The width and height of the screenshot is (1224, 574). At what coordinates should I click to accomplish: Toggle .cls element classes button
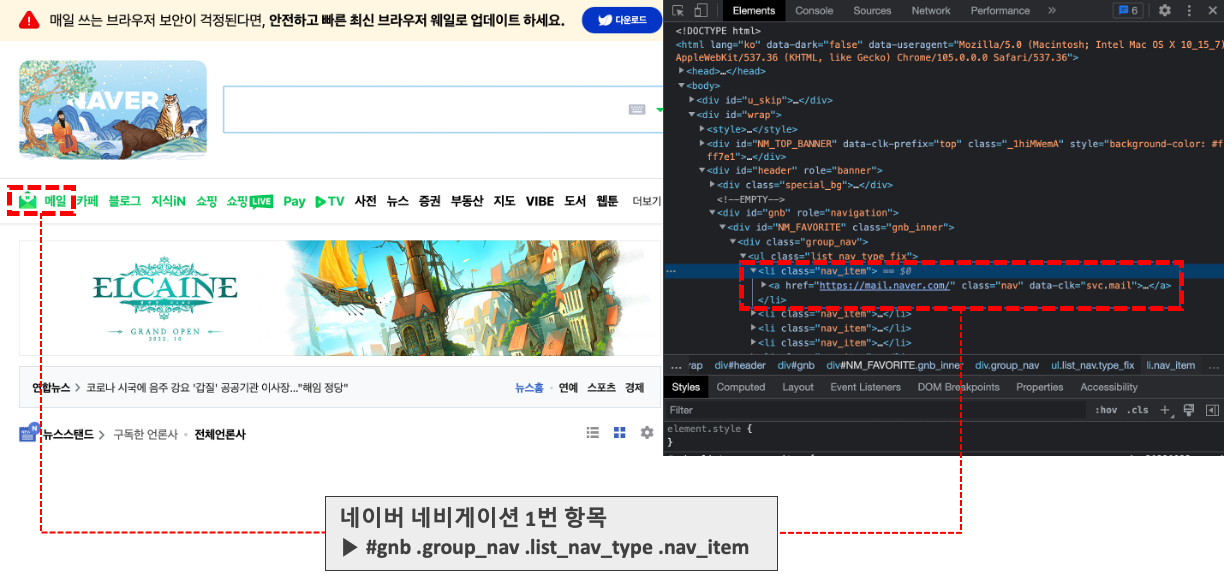point(1138,410)
